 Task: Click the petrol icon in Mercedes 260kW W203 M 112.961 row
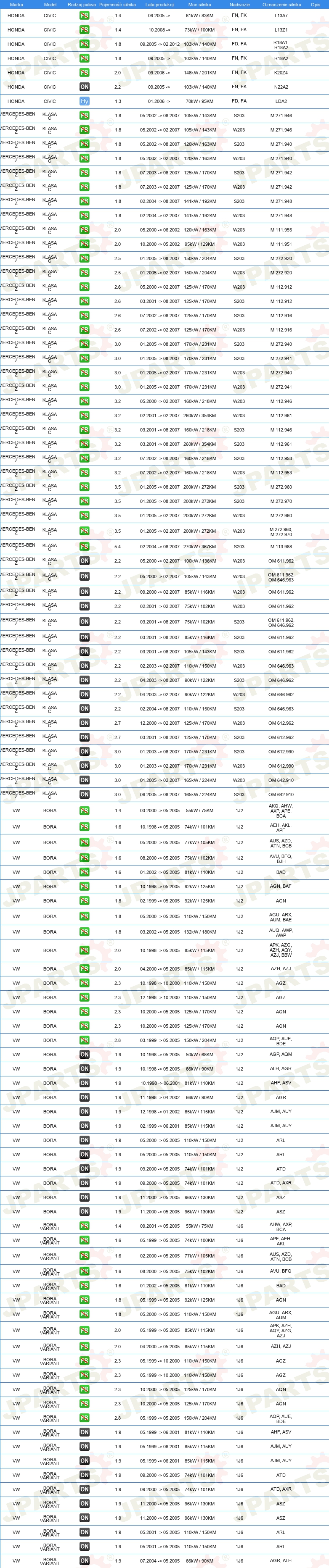point(85,416)
